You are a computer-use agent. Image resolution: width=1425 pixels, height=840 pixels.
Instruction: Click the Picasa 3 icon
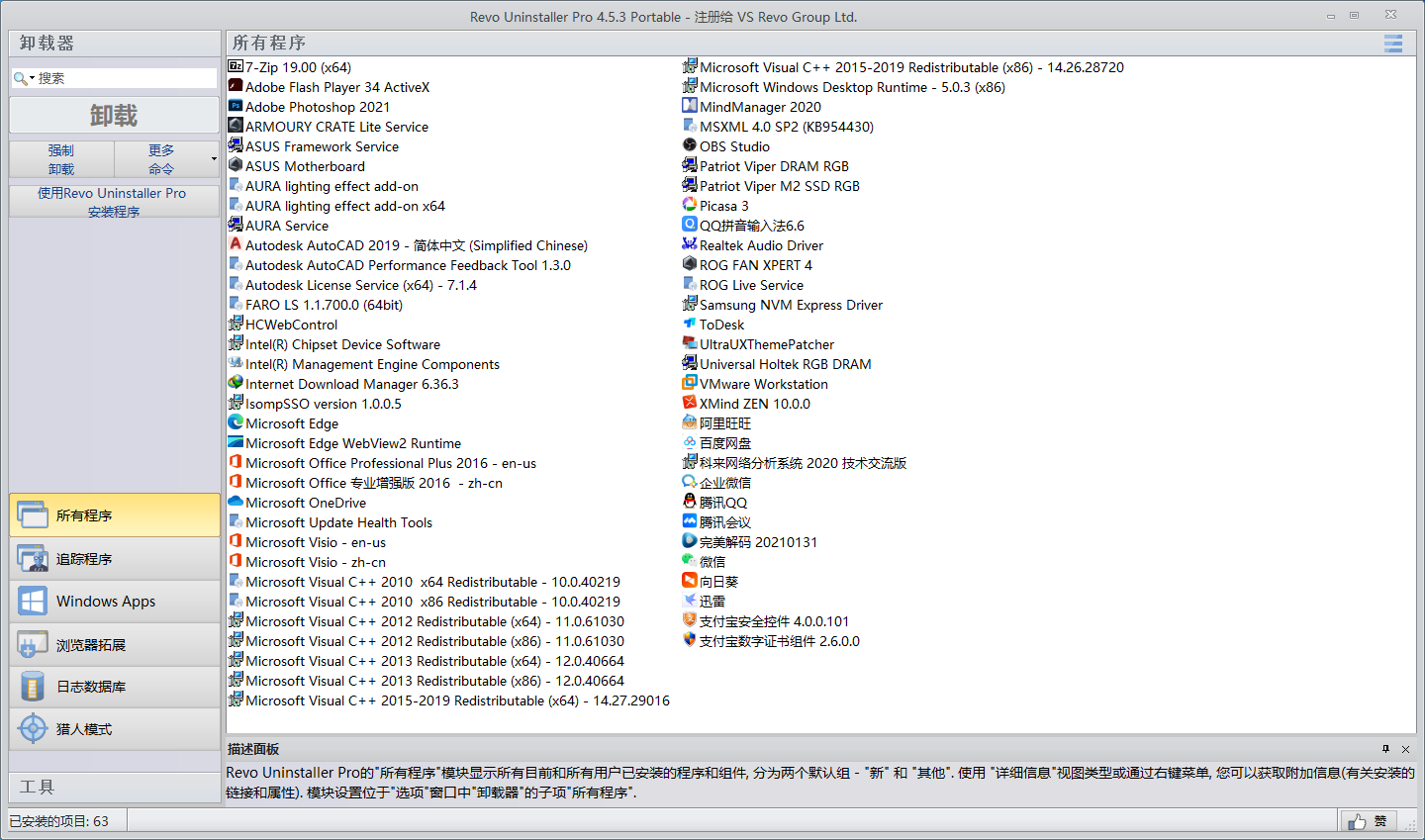pyautogui.click(x=690, y=205)
